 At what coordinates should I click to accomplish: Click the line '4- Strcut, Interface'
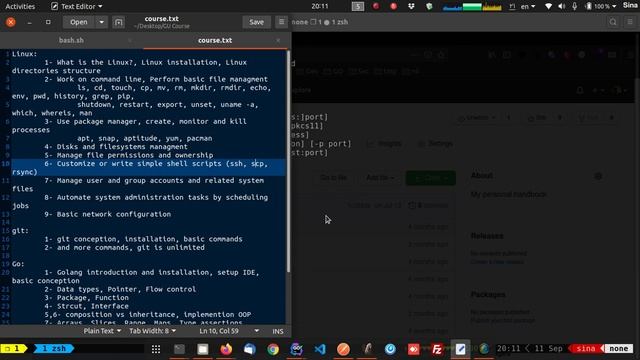pyautogui.click(x=87, y=306)
